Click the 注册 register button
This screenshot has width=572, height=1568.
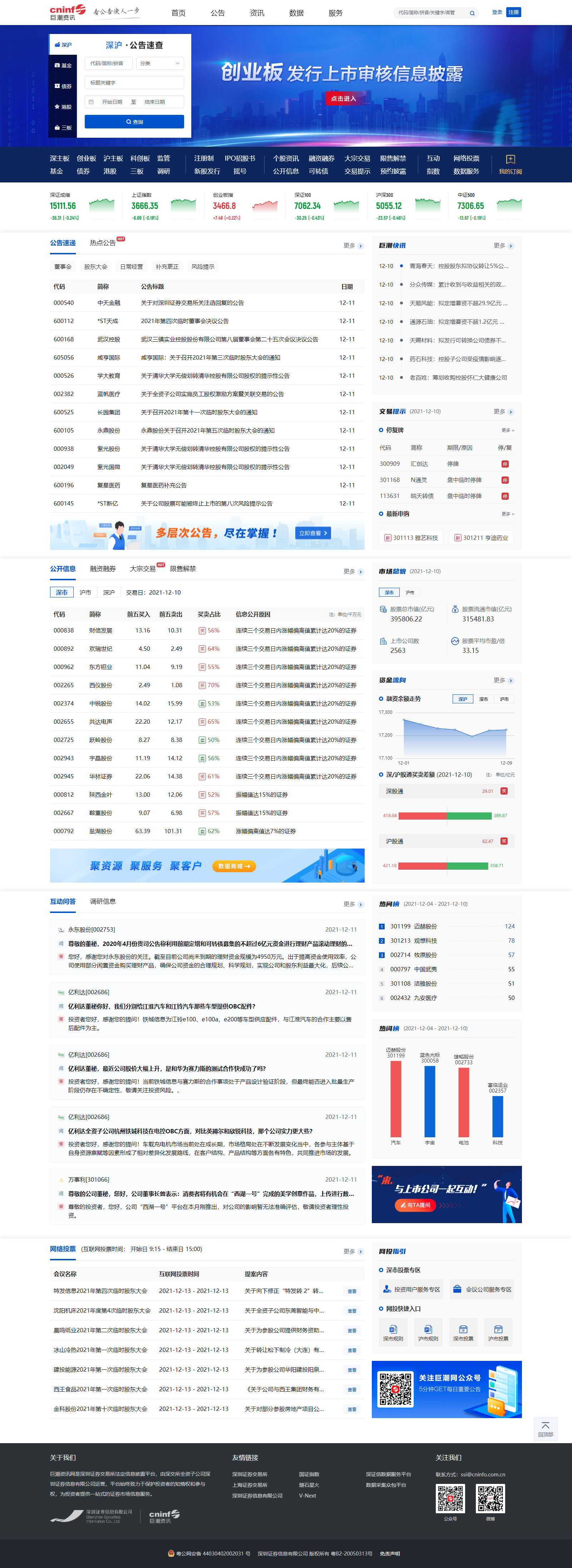[x=513, y=12]
